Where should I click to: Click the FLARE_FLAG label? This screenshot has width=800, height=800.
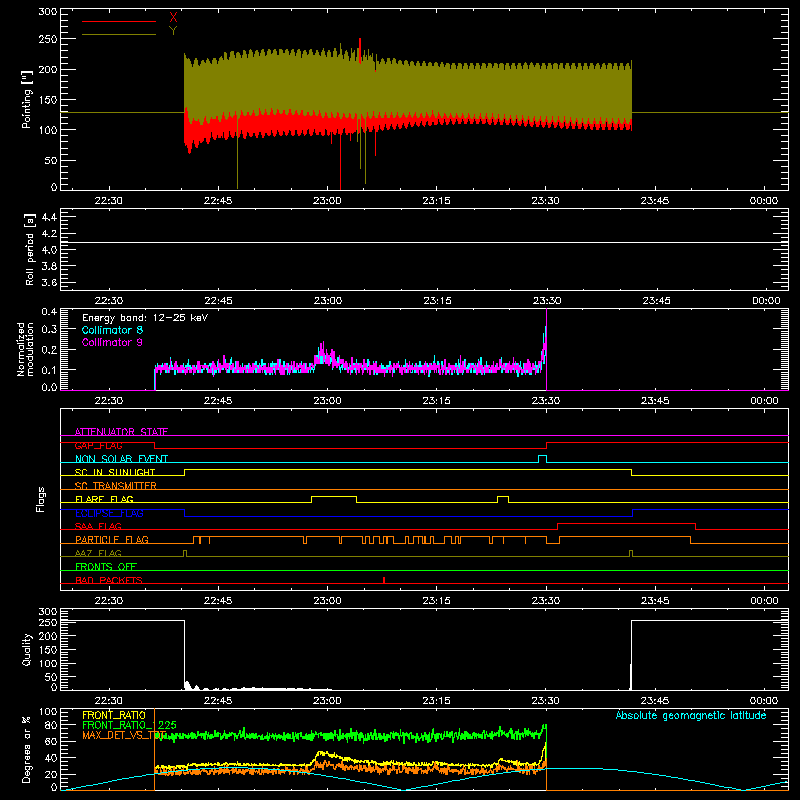pyautogui.click(x=104, y=499)
